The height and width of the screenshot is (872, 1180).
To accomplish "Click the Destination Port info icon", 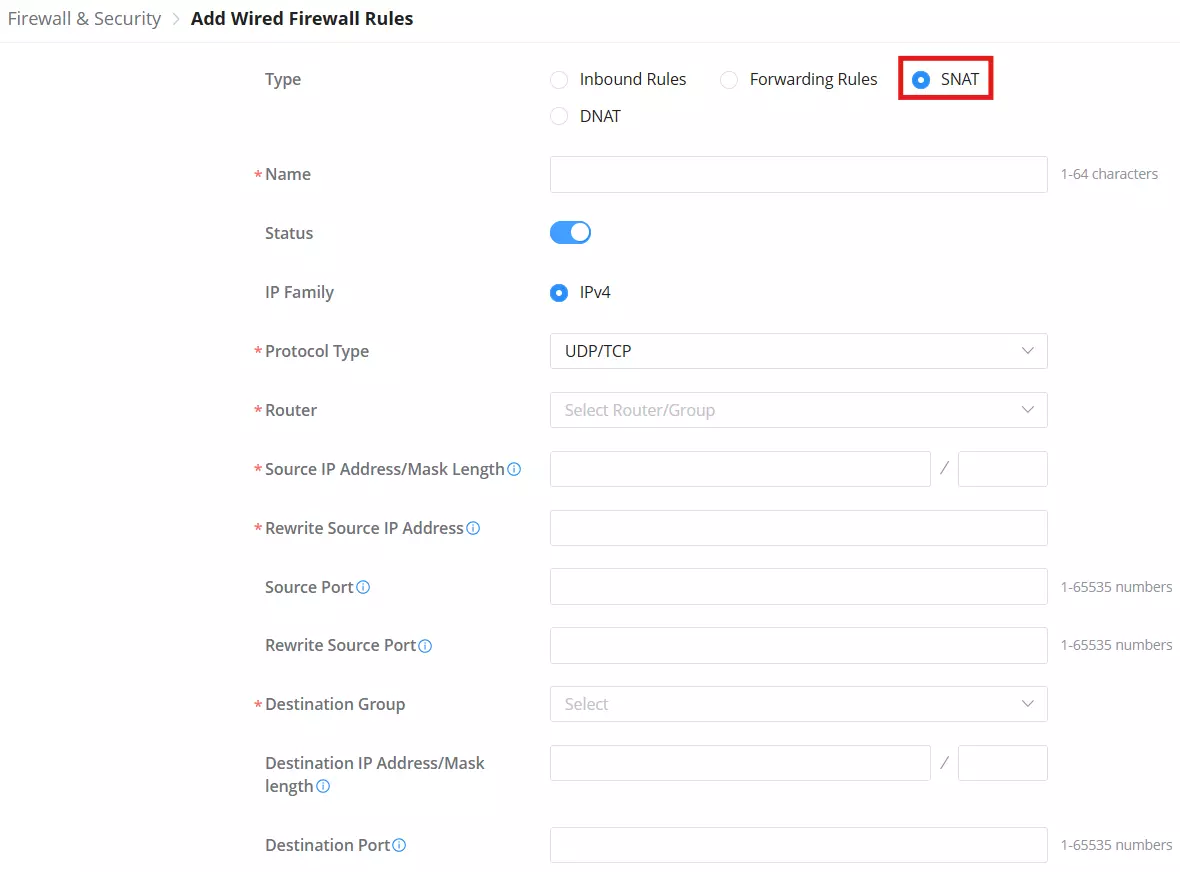I will (399, 846).
